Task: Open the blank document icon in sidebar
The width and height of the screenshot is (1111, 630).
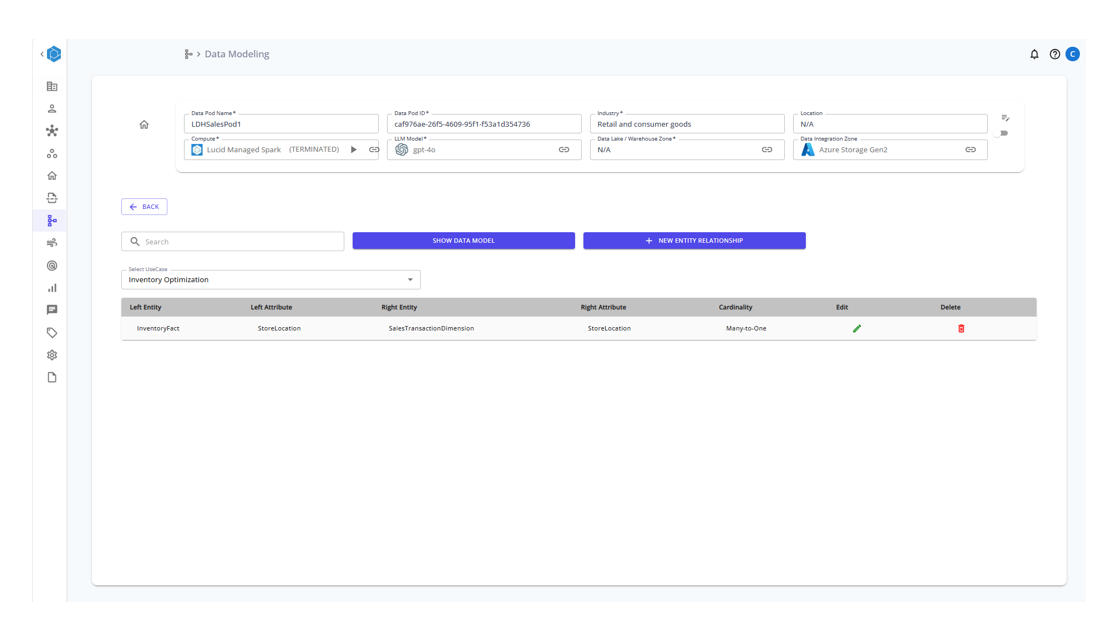Action: [52, 378]
